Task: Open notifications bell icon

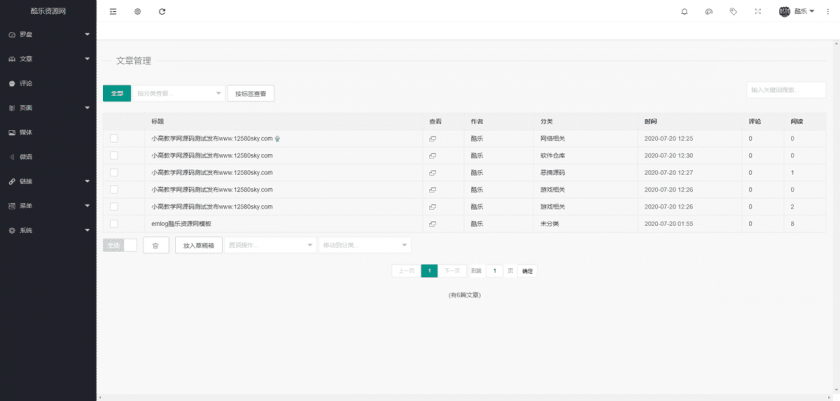Action: (684, 11)
